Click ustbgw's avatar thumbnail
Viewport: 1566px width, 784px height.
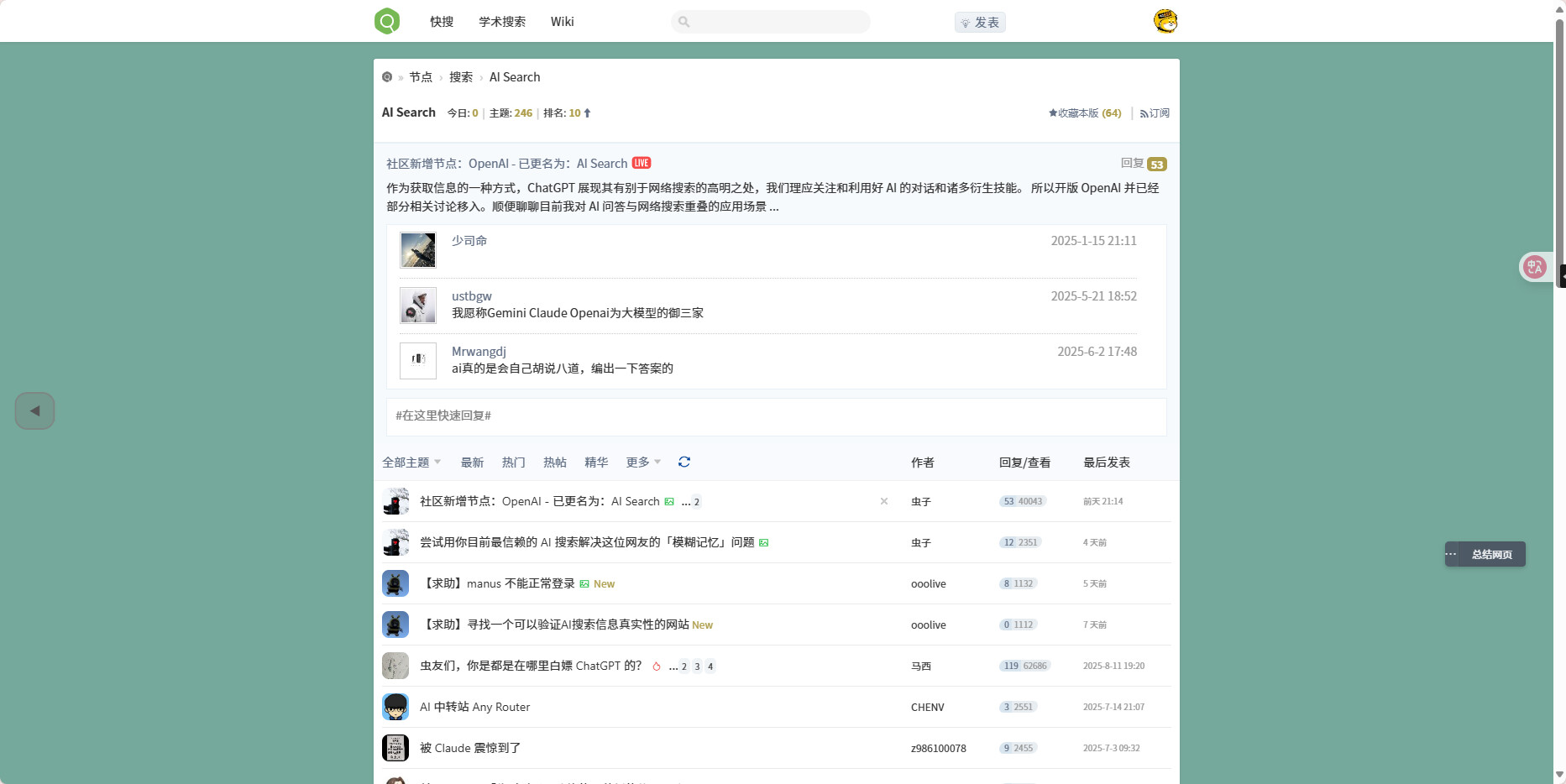(418, 306)
